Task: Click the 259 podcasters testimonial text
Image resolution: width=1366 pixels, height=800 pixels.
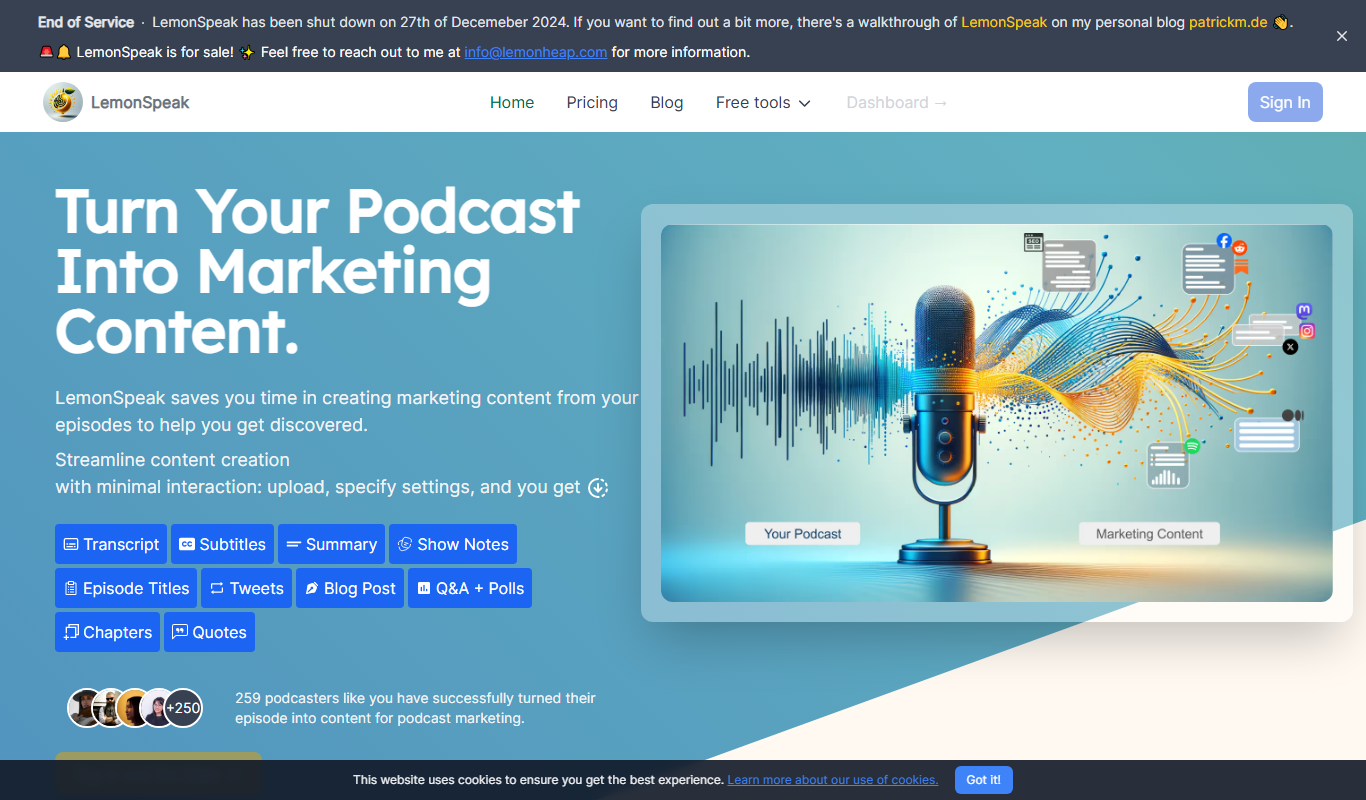Action: (415, 708)
